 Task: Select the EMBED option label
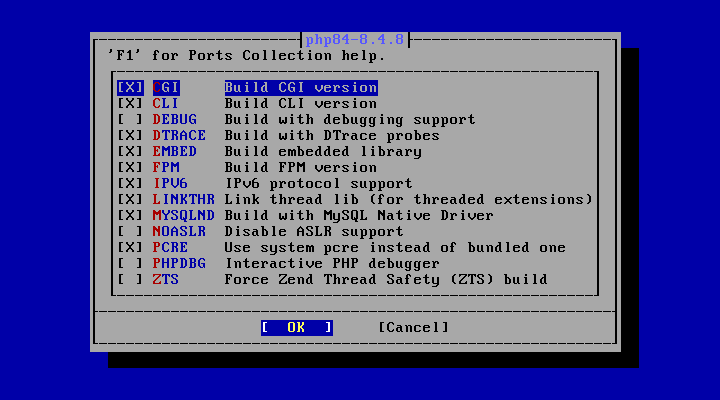coord(174,152)
